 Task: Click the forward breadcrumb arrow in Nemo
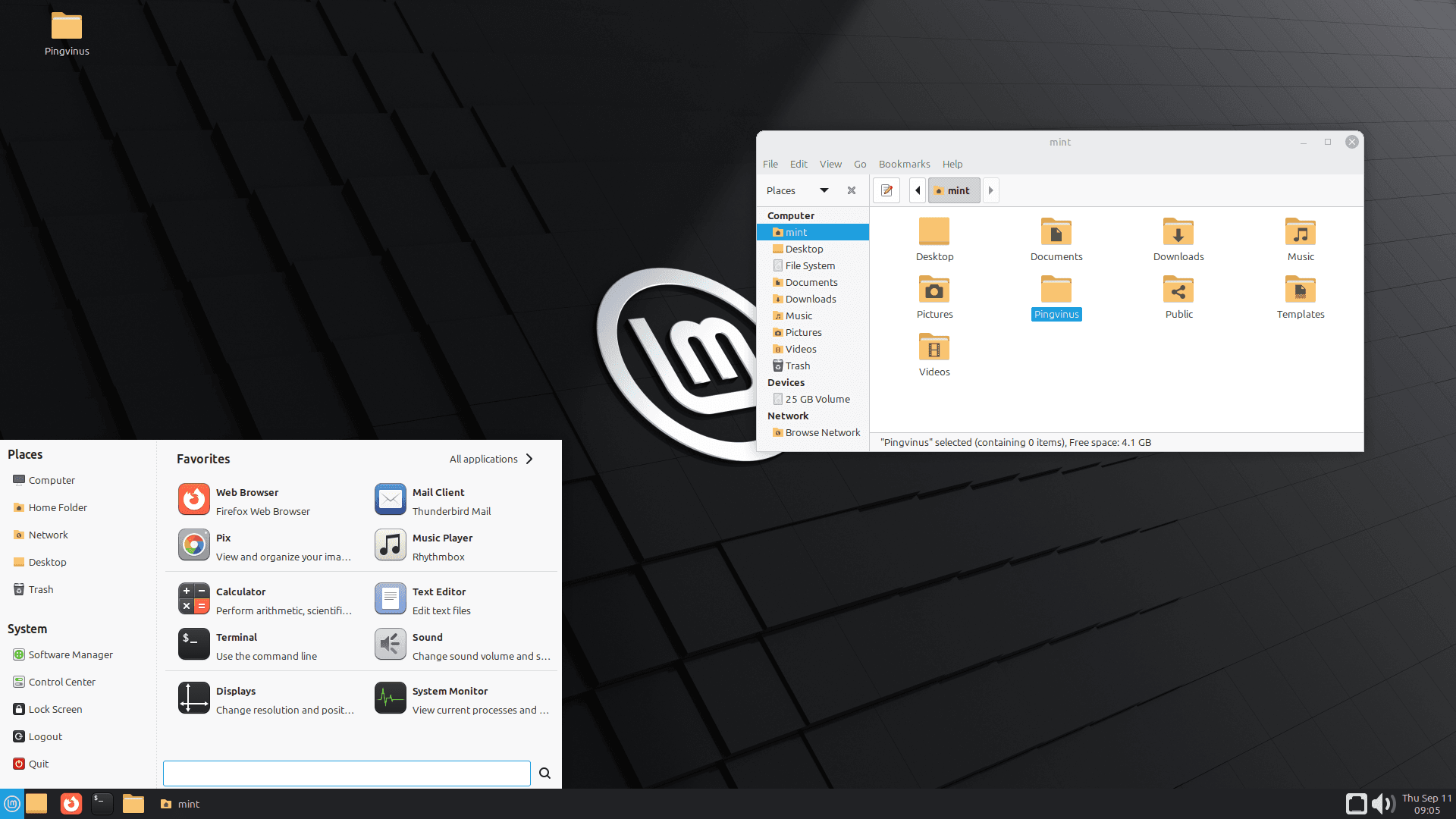pyautogui.click(x=990, y=190)
